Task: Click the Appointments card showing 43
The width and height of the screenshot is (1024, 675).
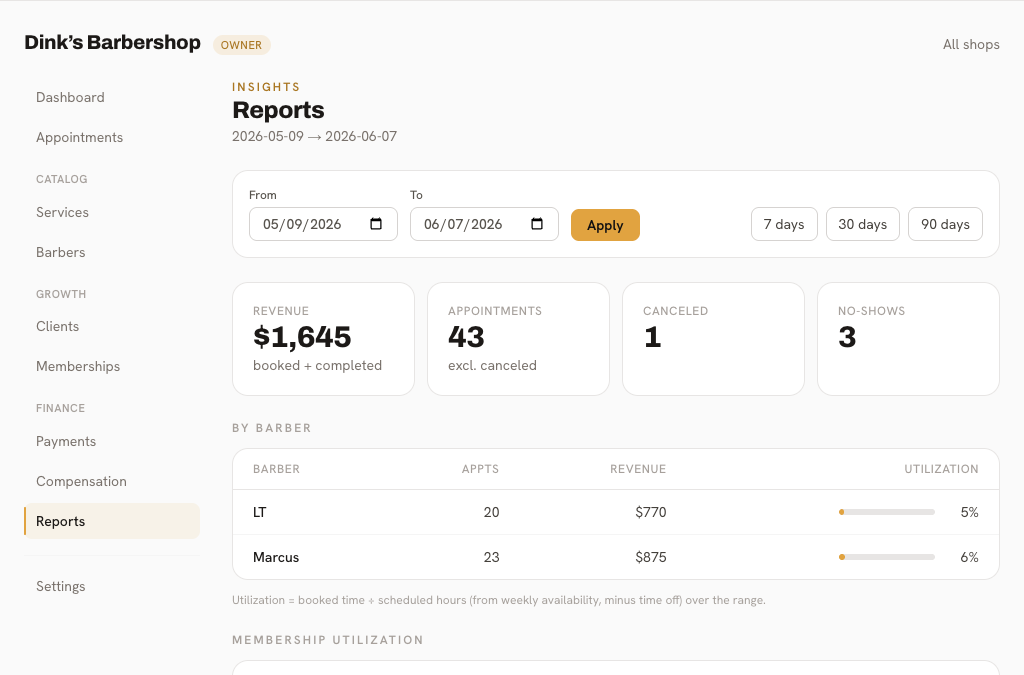Action: pos(519,339)
